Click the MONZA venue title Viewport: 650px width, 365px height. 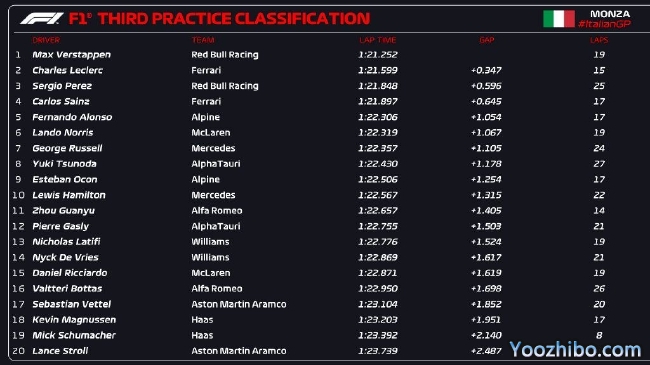point(610,14)
